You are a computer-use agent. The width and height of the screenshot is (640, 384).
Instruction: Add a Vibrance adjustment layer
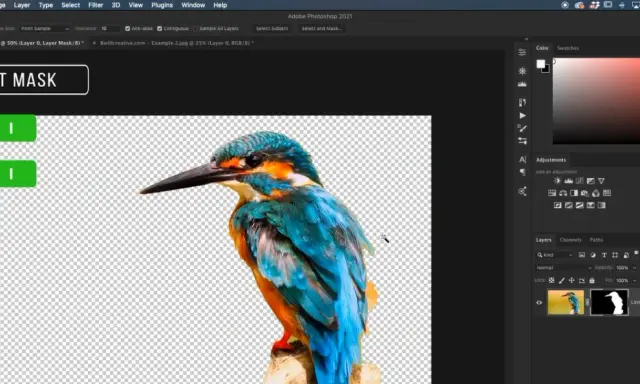tap(601, 181)
